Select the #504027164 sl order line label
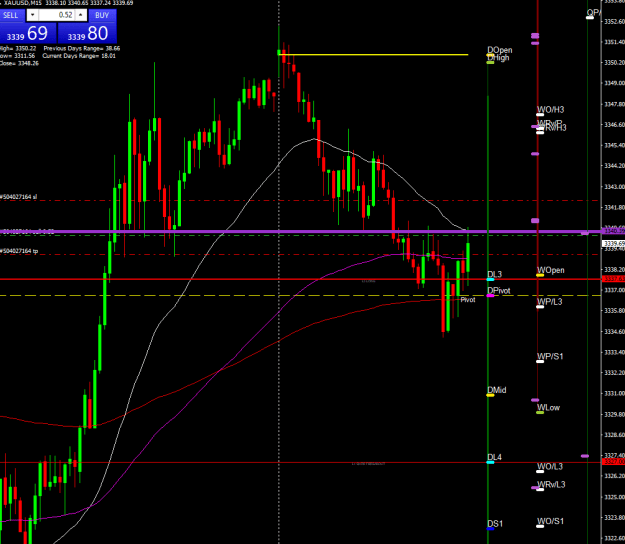 [x=18, y=197]
